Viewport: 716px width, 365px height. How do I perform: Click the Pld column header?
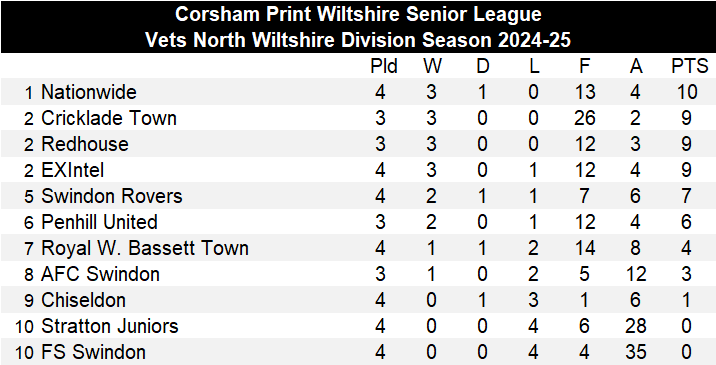(x=384, y=67)
